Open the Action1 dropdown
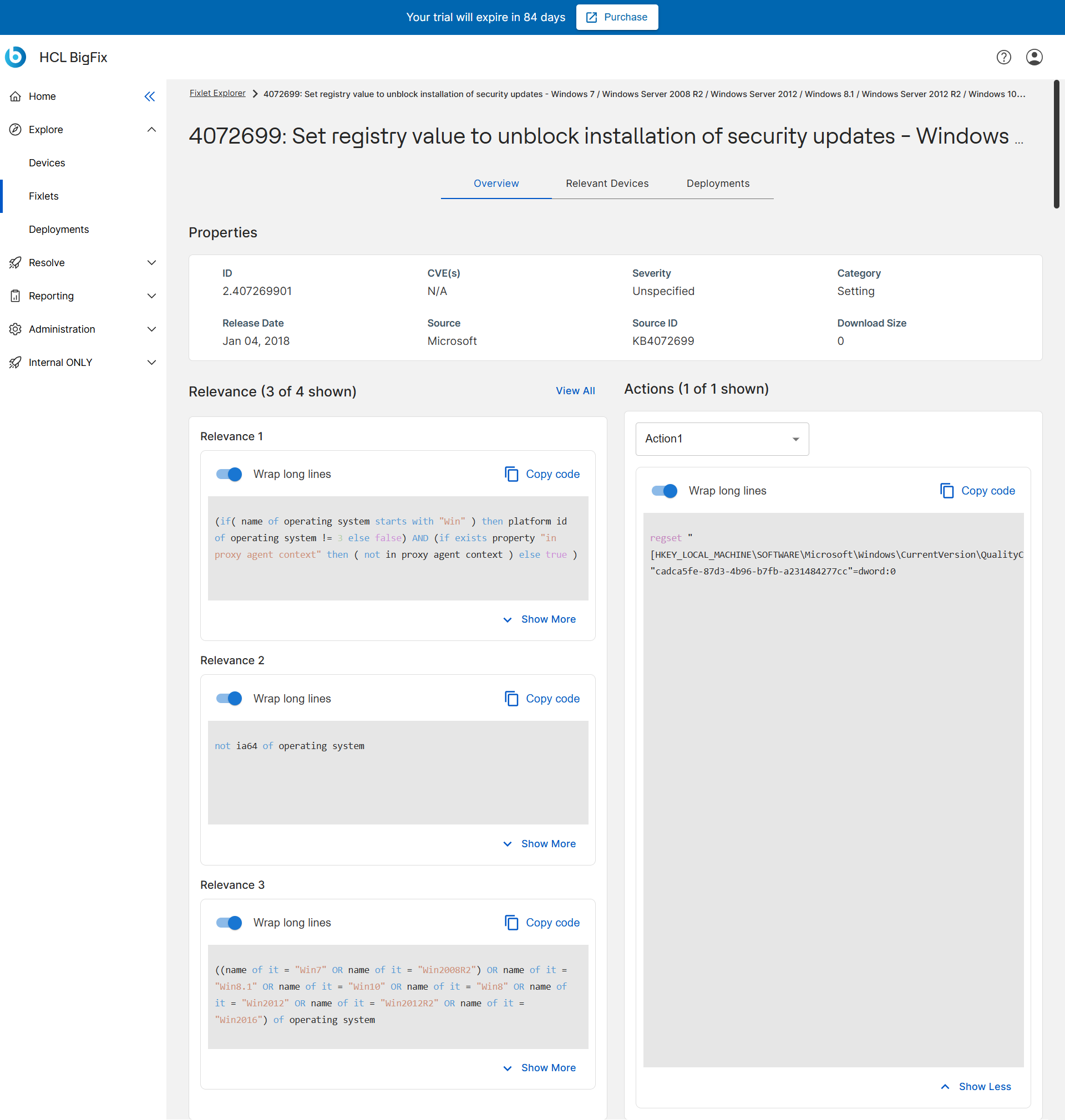This screenshot has width=1065, height=1120. (722, 439)
